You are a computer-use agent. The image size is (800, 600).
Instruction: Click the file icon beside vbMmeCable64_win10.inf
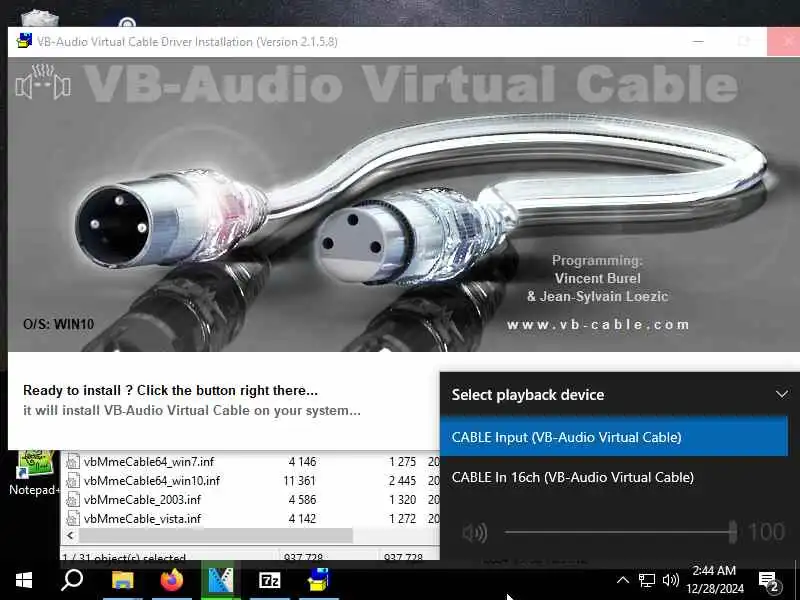tap(73, 480)
